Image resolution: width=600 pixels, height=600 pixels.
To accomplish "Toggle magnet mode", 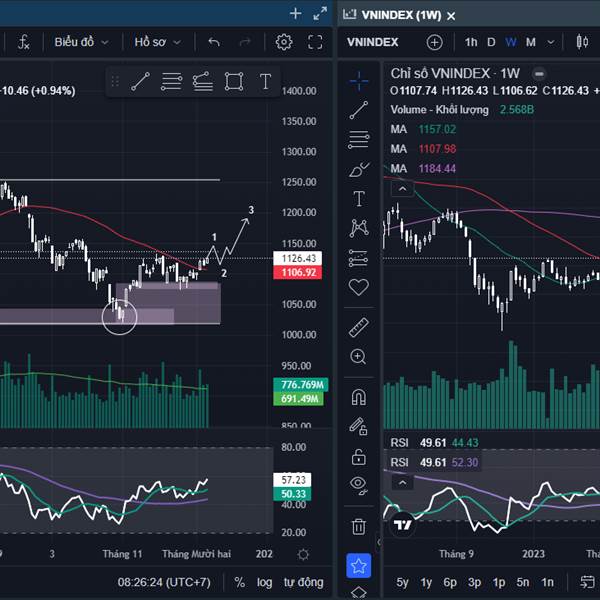I will tap(359, 397).
